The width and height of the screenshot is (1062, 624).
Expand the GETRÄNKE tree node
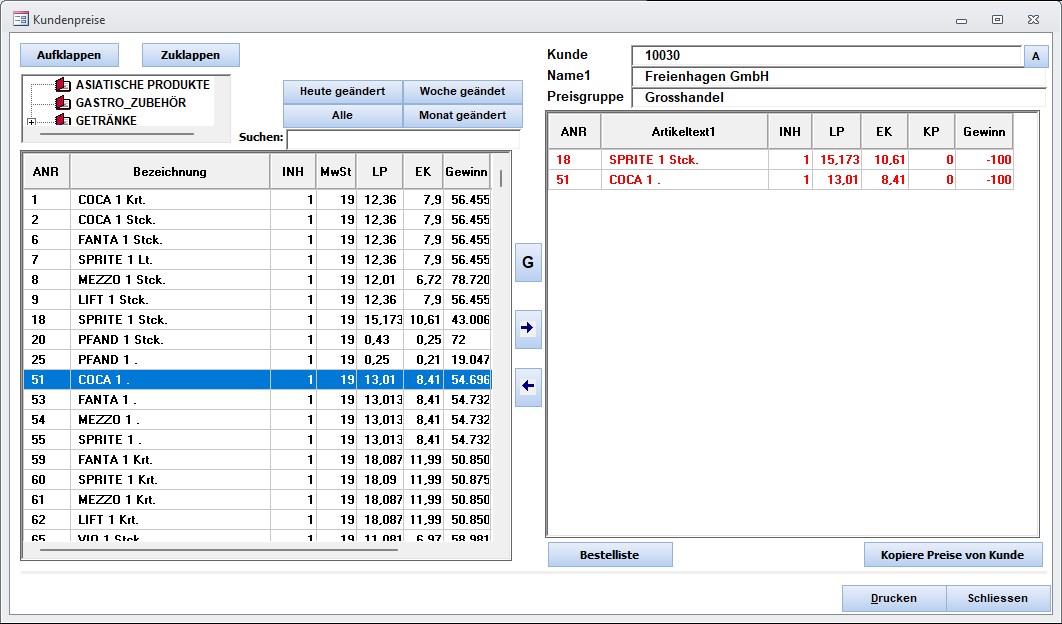[x=32, y=122]
